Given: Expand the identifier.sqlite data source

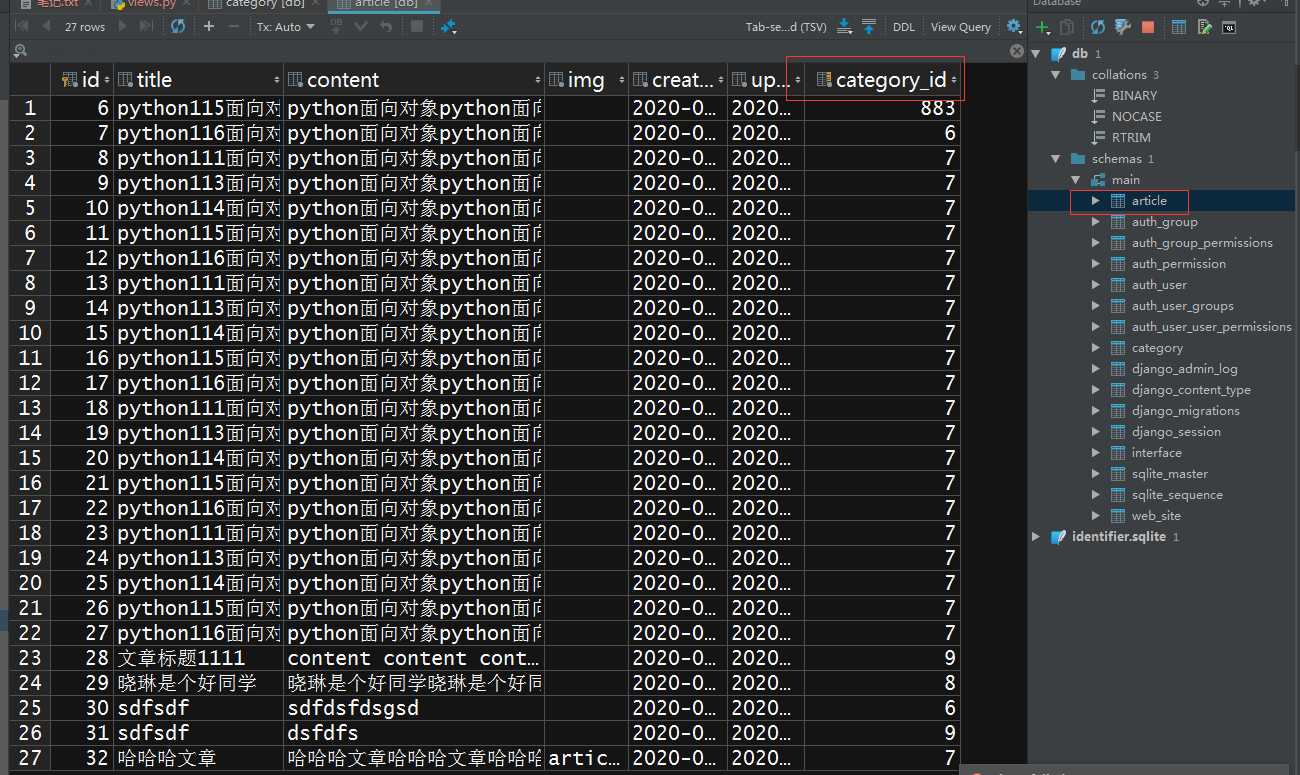Looking at the screenshot, I should coord(1035,537).
